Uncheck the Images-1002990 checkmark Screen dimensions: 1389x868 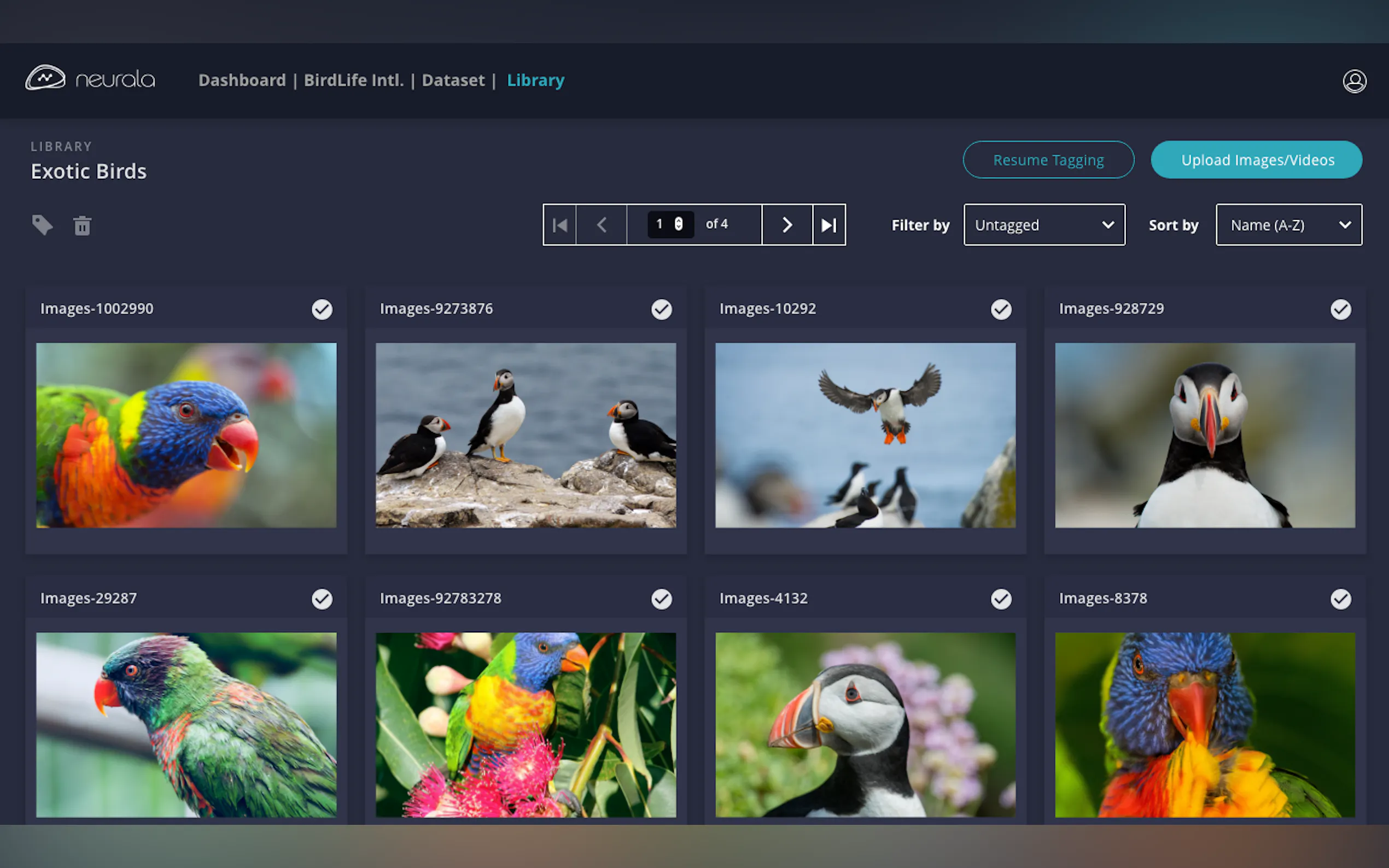pyautogui.click(x=322, y=309)
